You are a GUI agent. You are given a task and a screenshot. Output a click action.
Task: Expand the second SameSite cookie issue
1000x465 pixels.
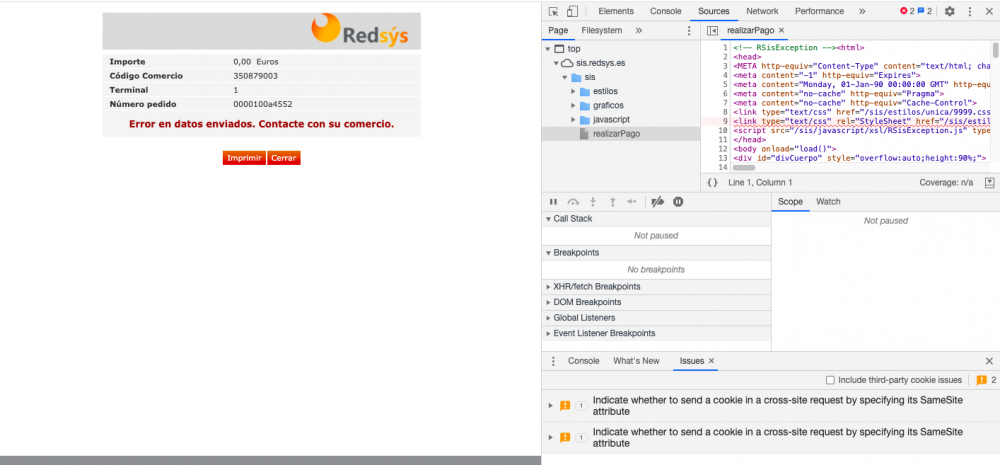550,438
